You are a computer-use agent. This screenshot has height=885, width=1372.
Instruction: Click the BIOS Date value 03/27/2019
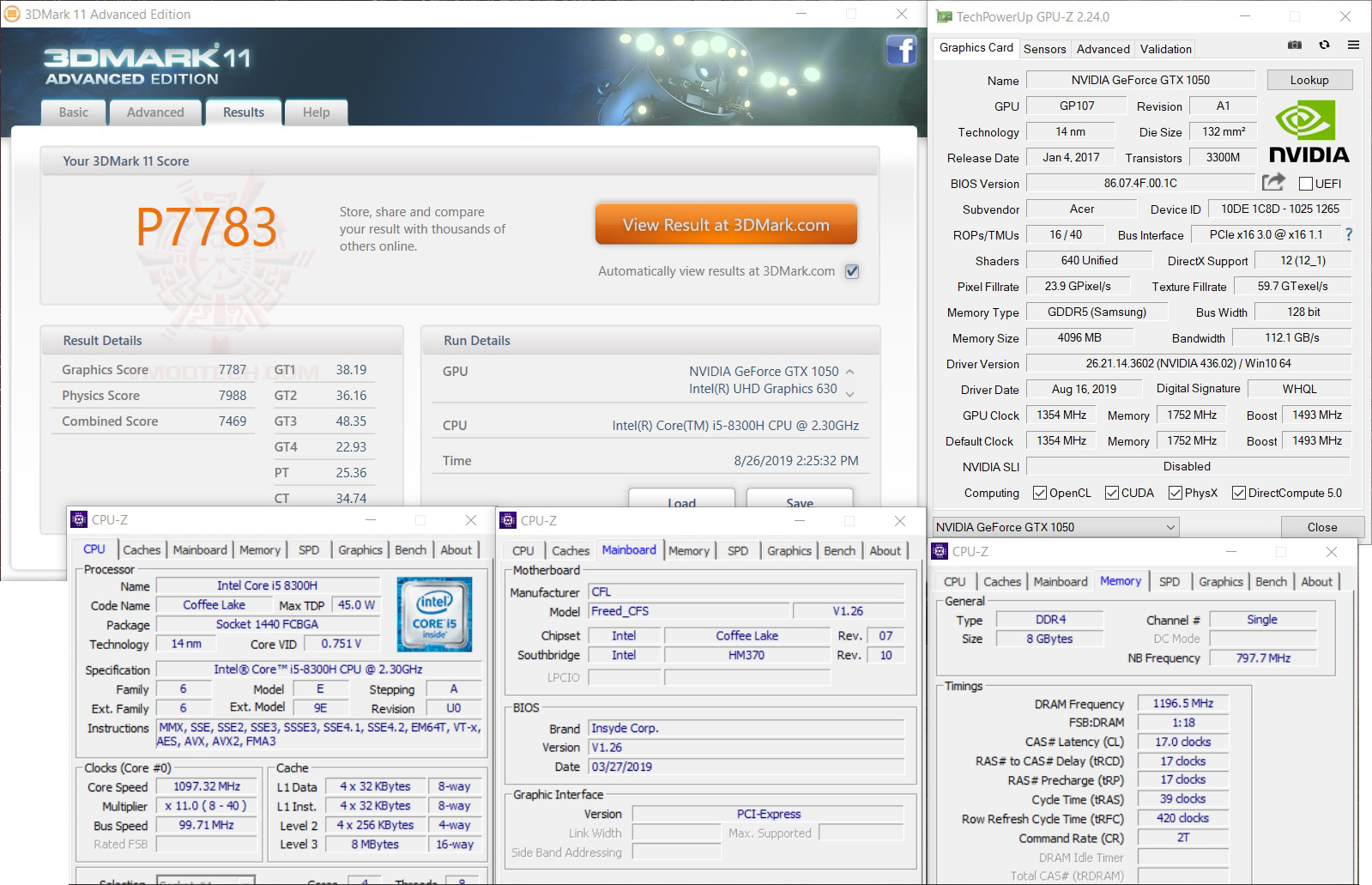[x=746, y=767]
